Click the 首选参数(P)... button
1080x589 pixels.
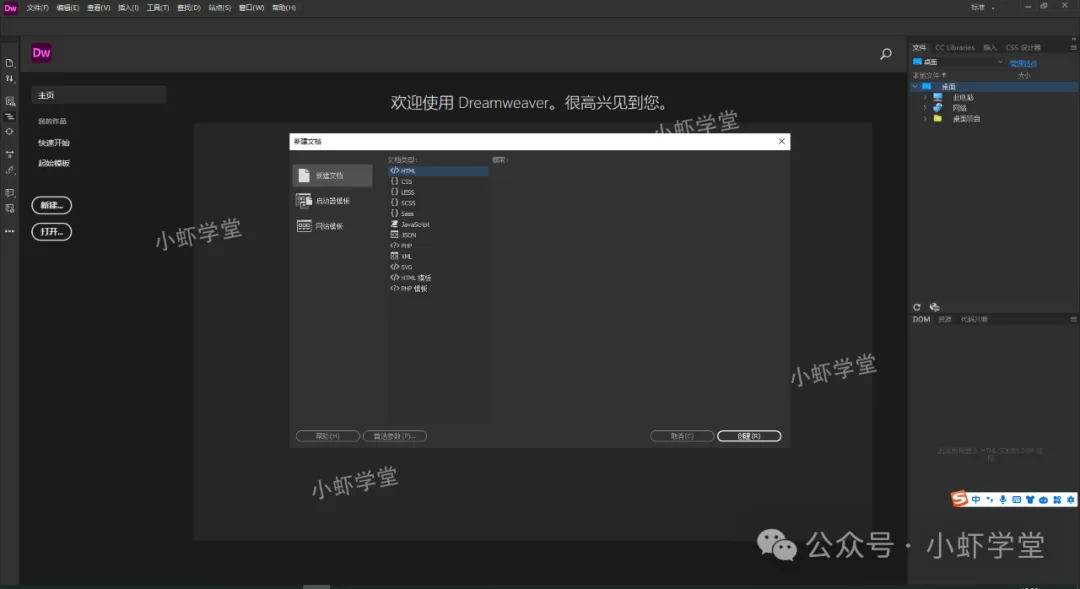(x=395, y=436)
